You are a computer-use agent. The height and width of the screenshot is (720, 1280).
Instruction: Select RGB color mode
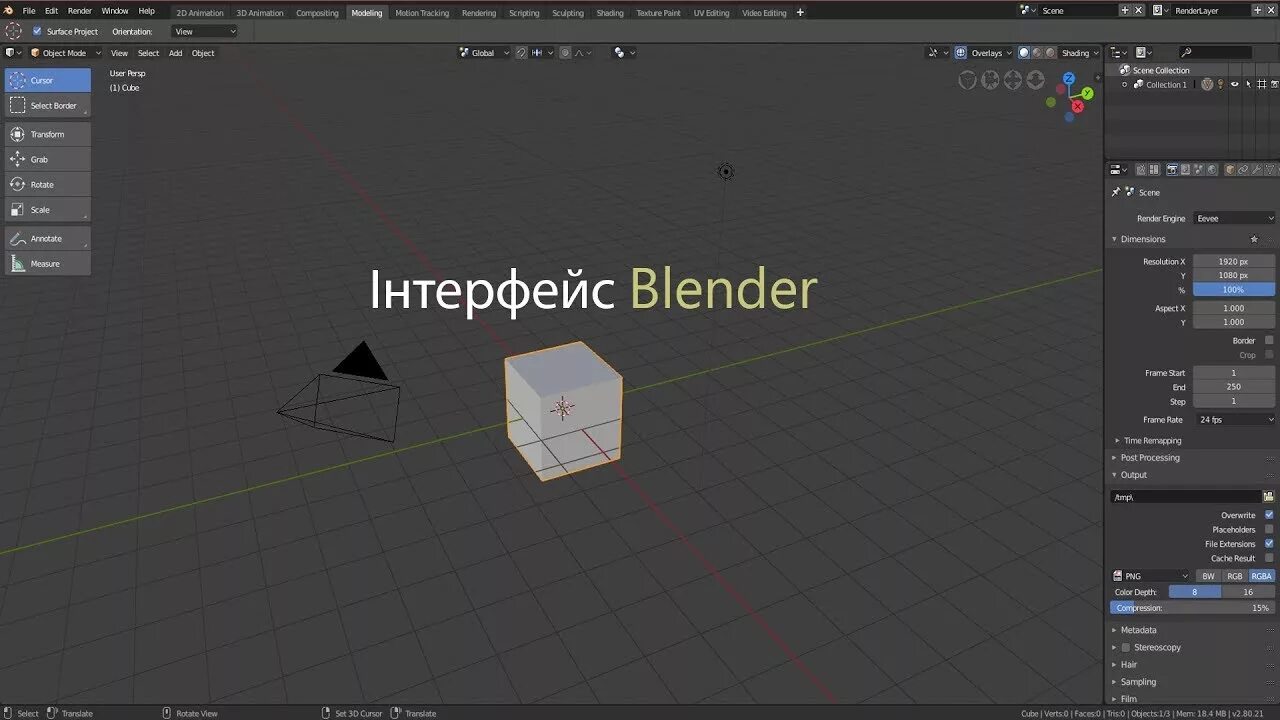click(1235, 576)
